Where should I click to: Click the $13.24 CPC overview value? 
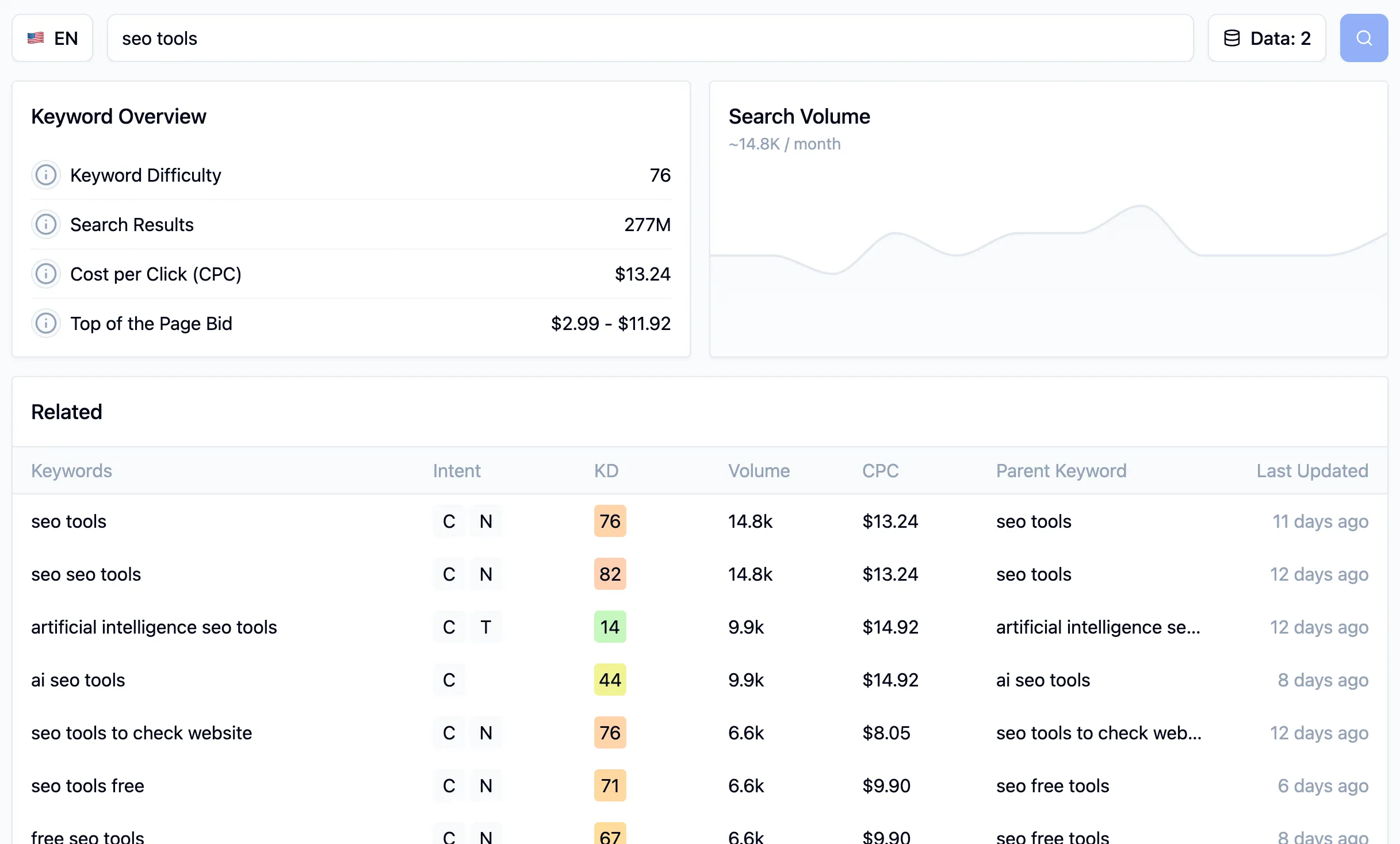pos(642,274)
